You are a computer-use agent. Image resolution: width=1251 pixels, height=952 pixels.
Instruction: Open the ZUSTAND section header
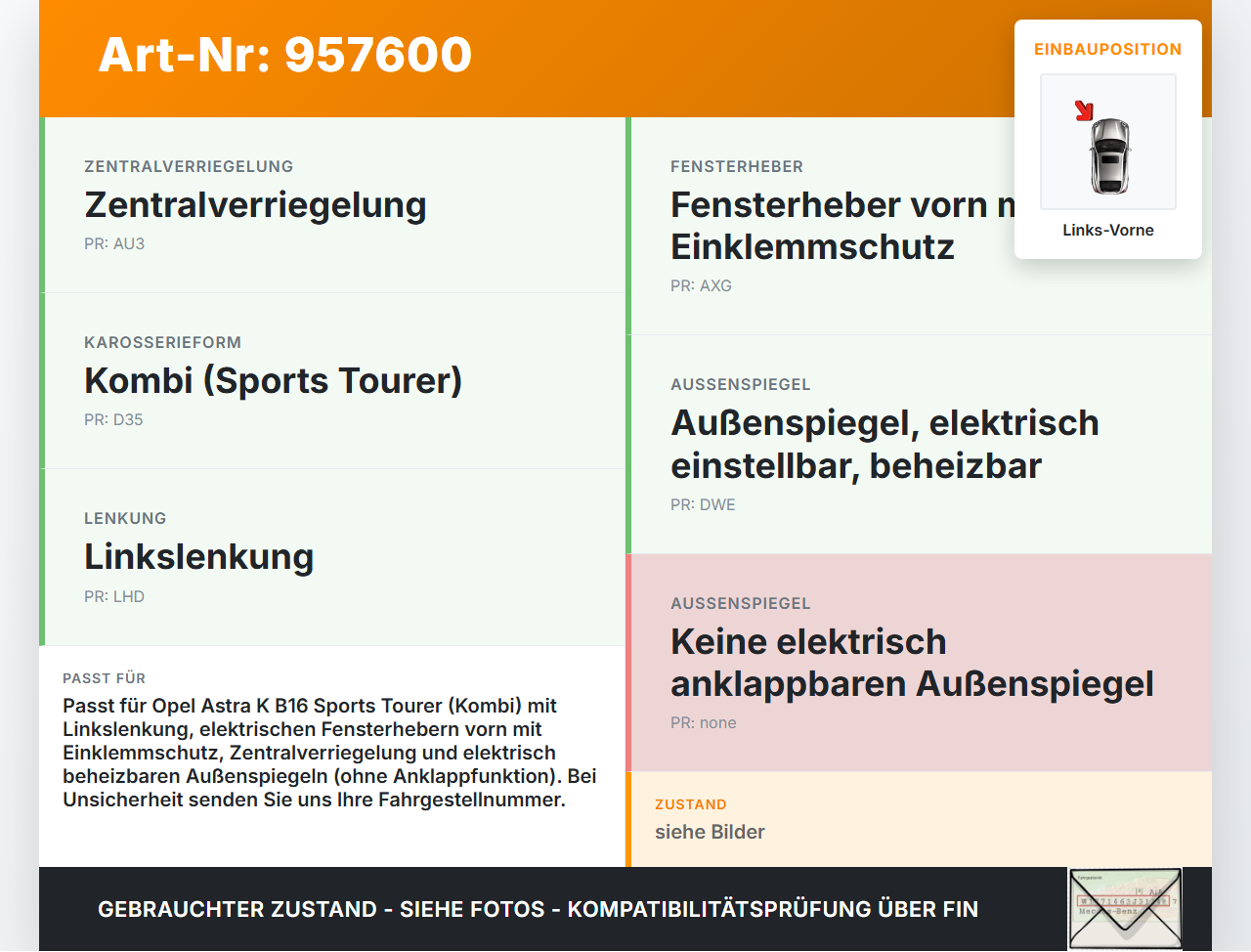pos(691,804)
